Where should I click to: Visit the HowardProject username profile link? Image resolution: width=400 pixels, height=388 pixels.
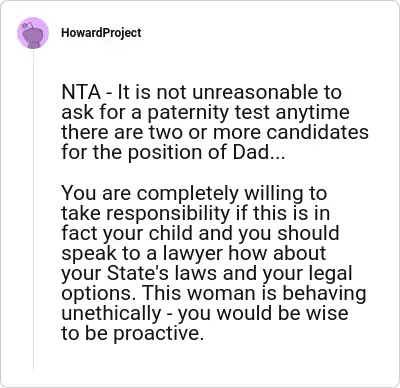coord(101,33)
